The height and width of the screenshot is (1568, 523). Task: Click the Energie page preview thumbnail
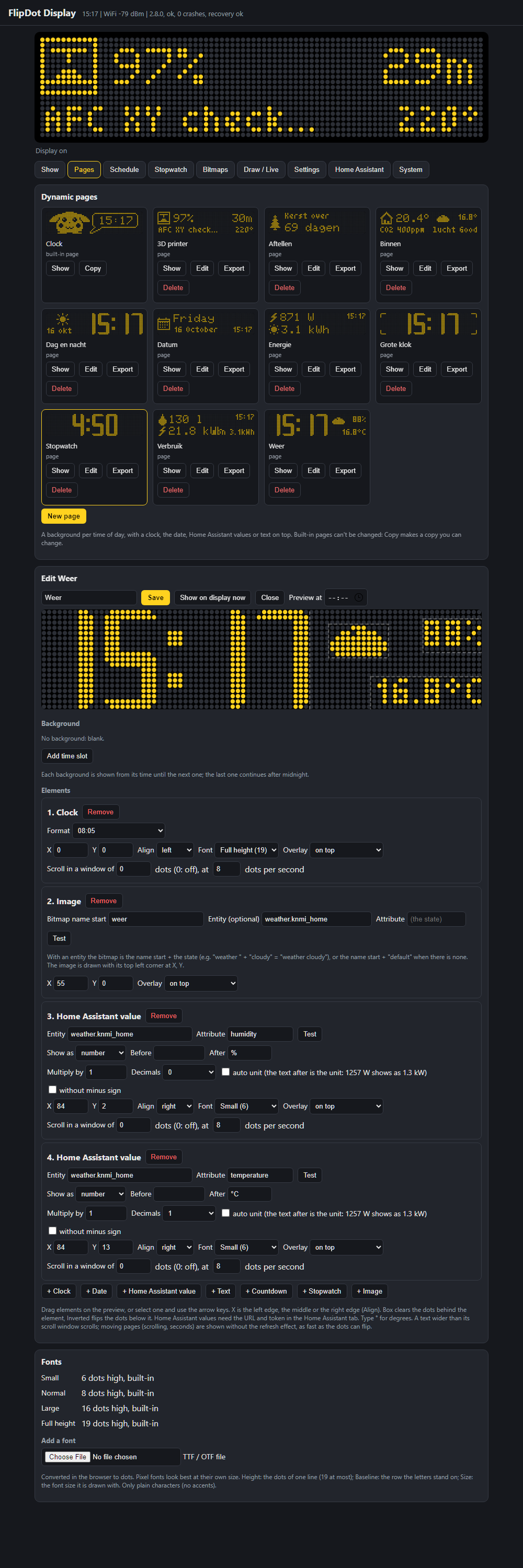317,324
